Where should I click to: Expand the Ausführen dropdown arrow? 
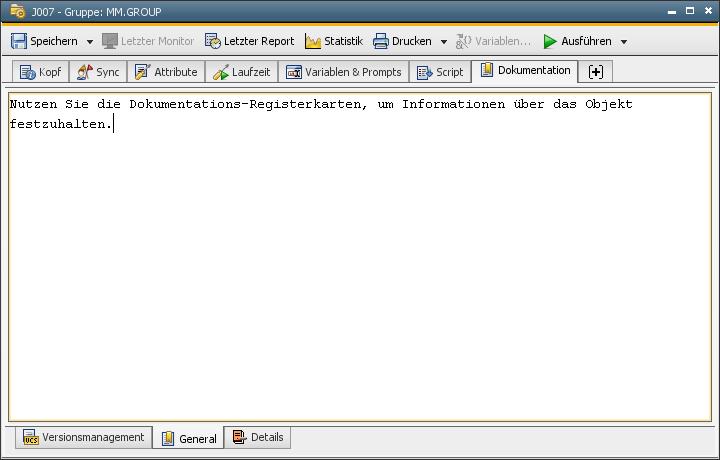click(624, 42)
